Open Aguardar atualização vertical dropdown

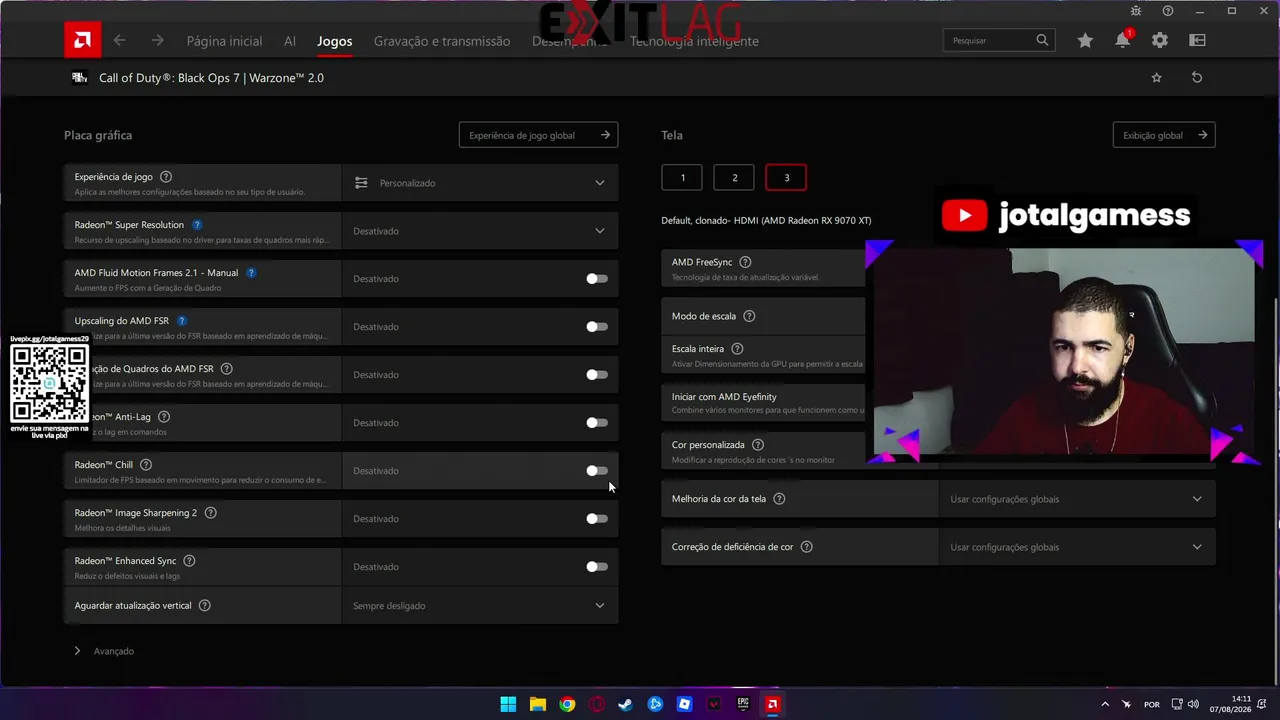480,606
